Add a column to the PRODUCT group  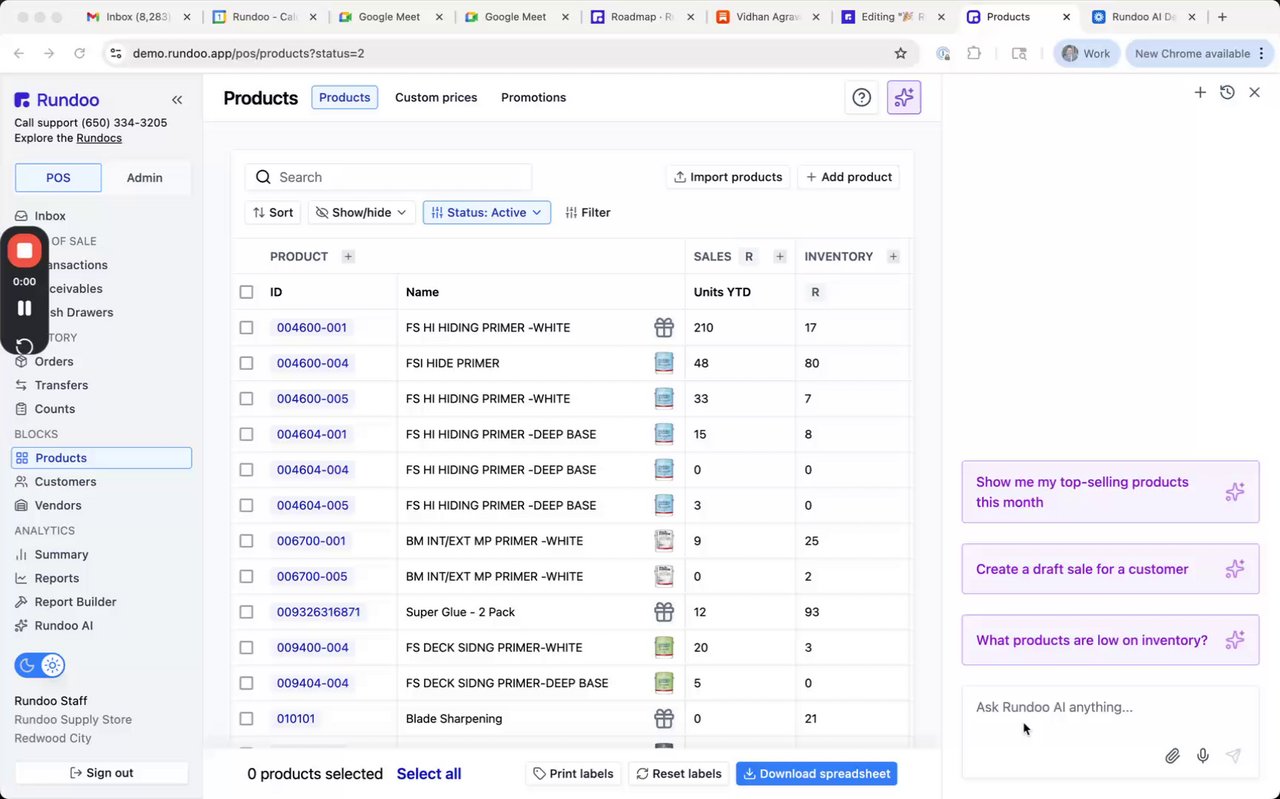(x=348, y=257)
